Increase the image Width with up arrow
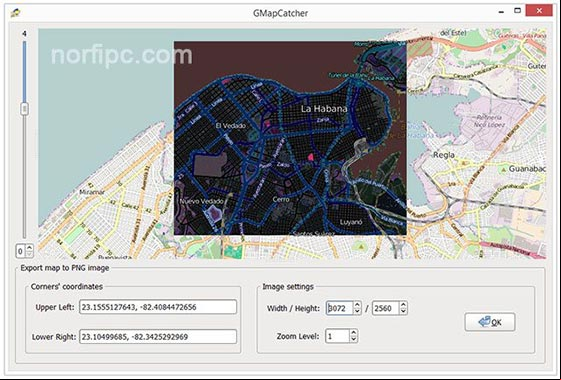561x380 pixels. 357,305
